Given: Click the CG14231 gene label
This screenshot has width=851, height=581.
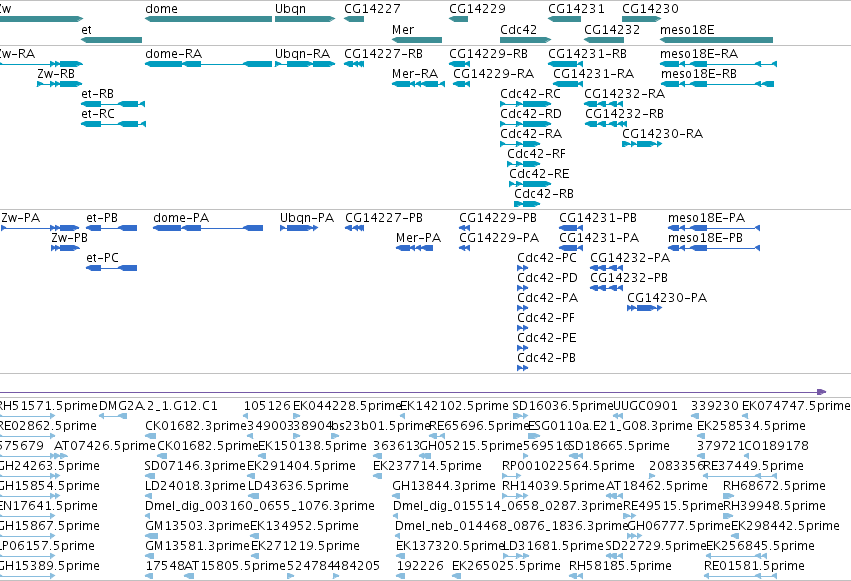Looking at the screenshot, I should [576, 9].
